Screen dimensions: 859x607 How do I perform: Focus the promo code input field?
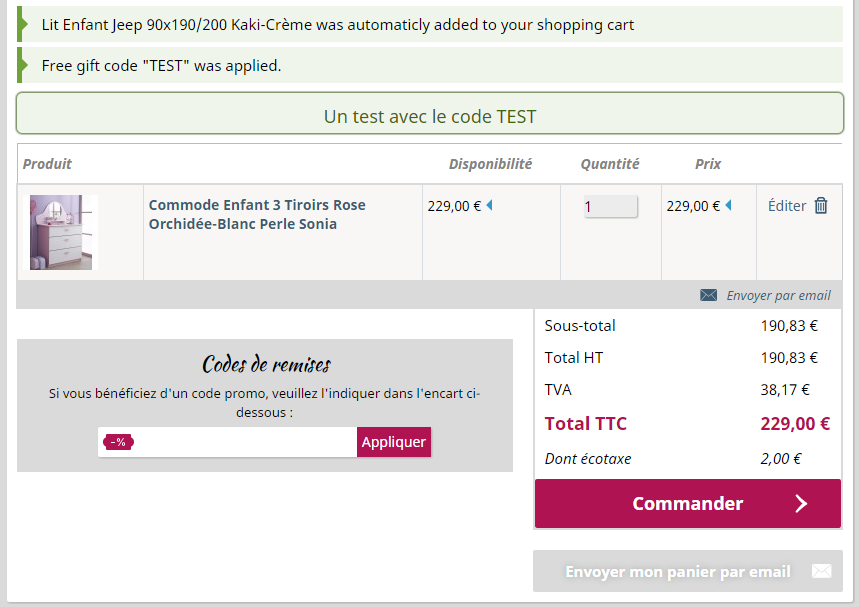click(245, 442)
